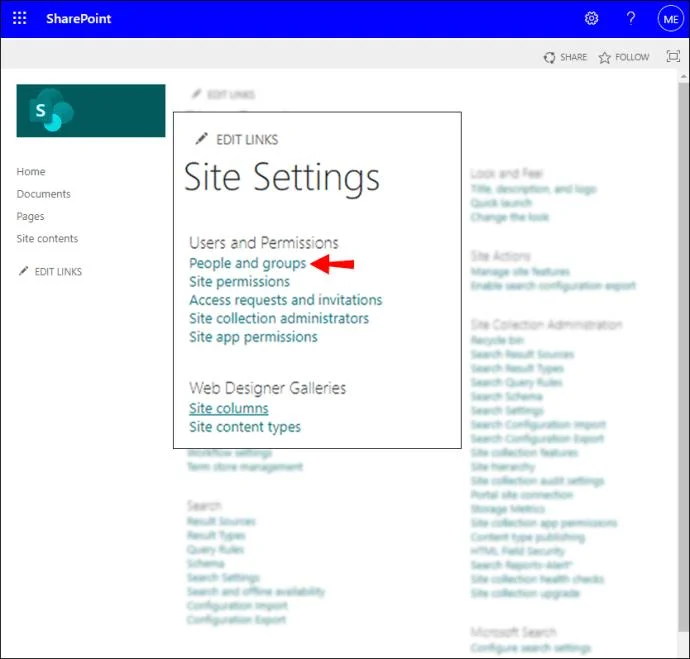
Task: Open Site contents in left navigation
Action: pyautogui.click(x=47, y=238)
